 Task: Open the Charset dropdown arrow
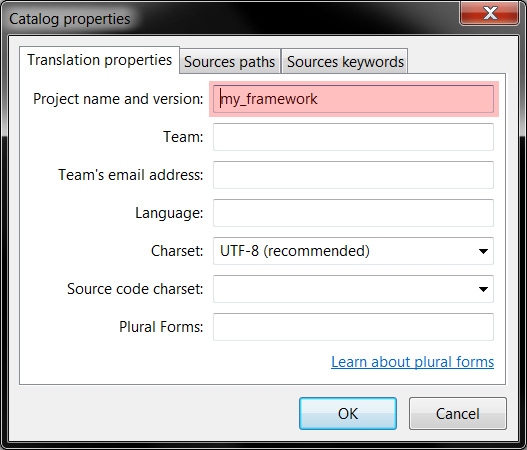[x=483, y=251]
